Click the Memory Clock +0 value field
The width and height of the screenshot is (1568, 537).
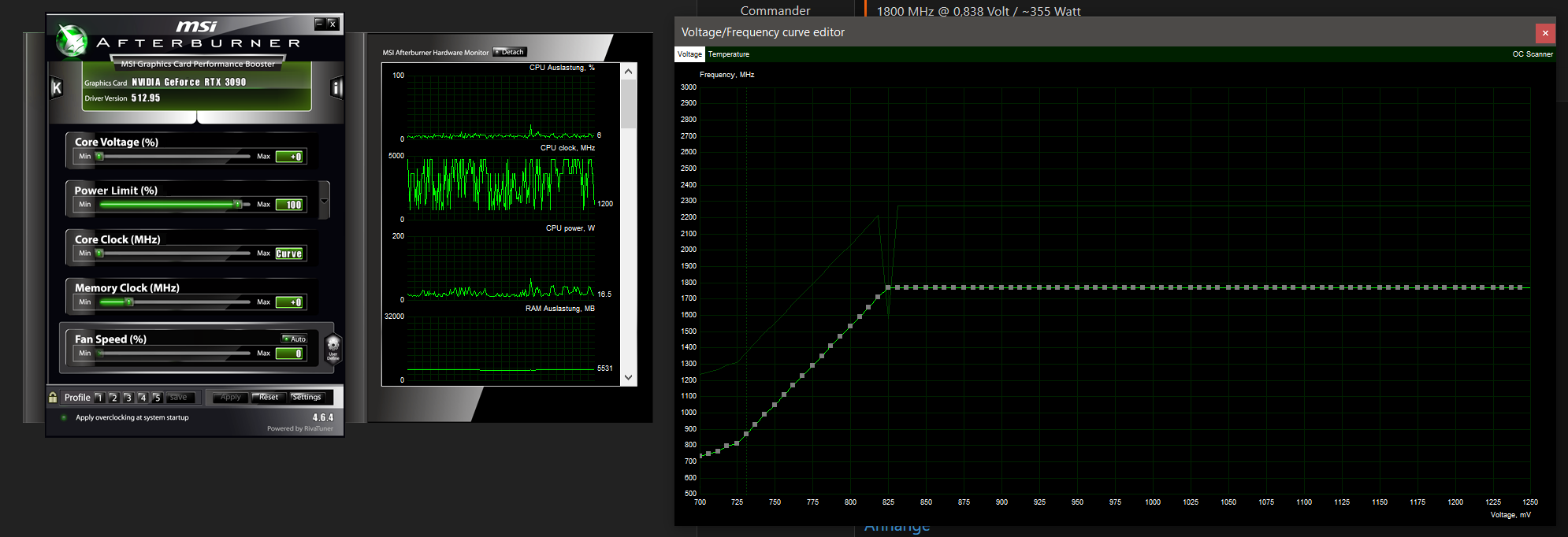(x=290, y=302)
